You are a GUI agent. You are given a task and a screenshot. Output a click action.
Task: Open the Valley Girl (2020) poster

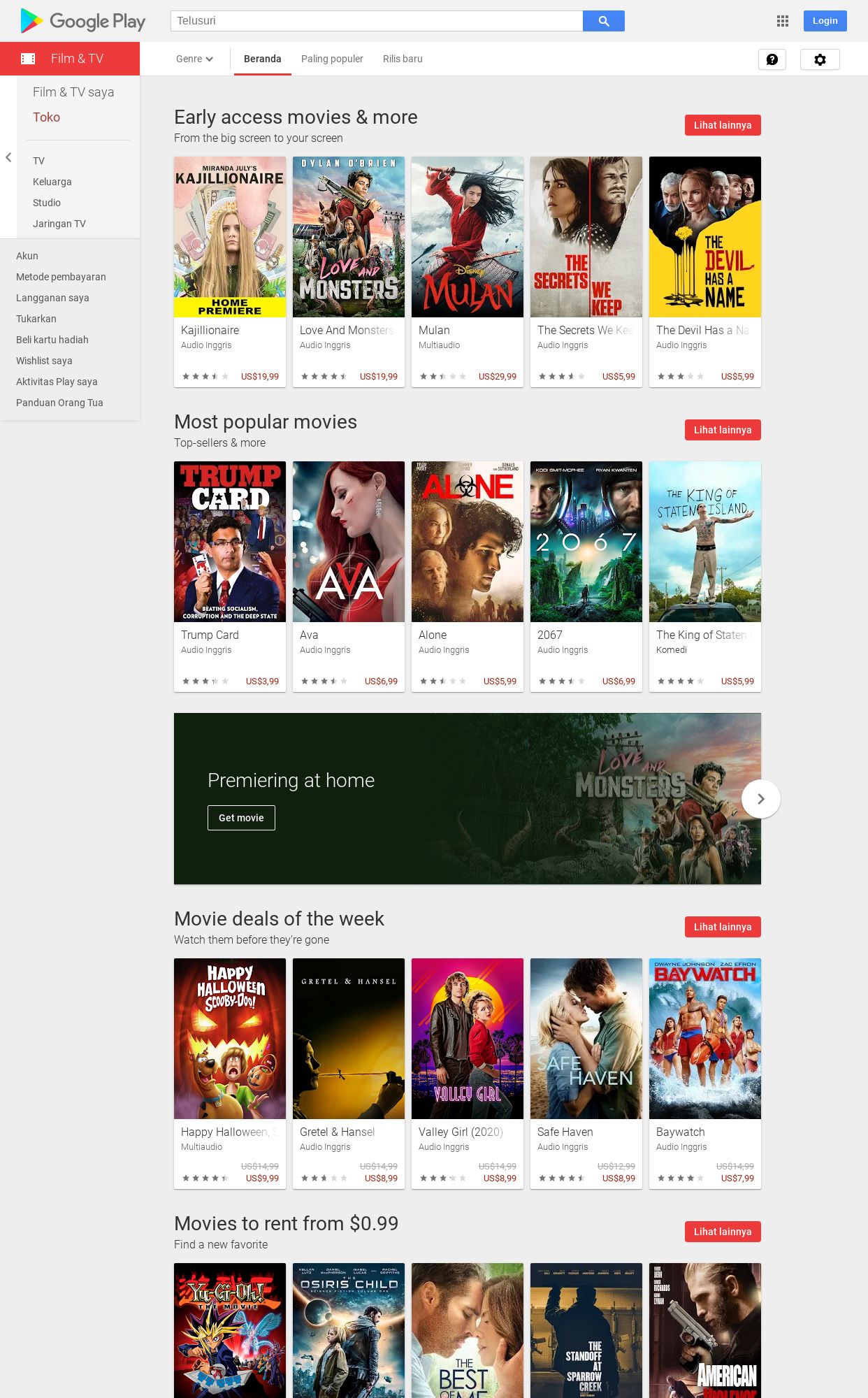468,1039
